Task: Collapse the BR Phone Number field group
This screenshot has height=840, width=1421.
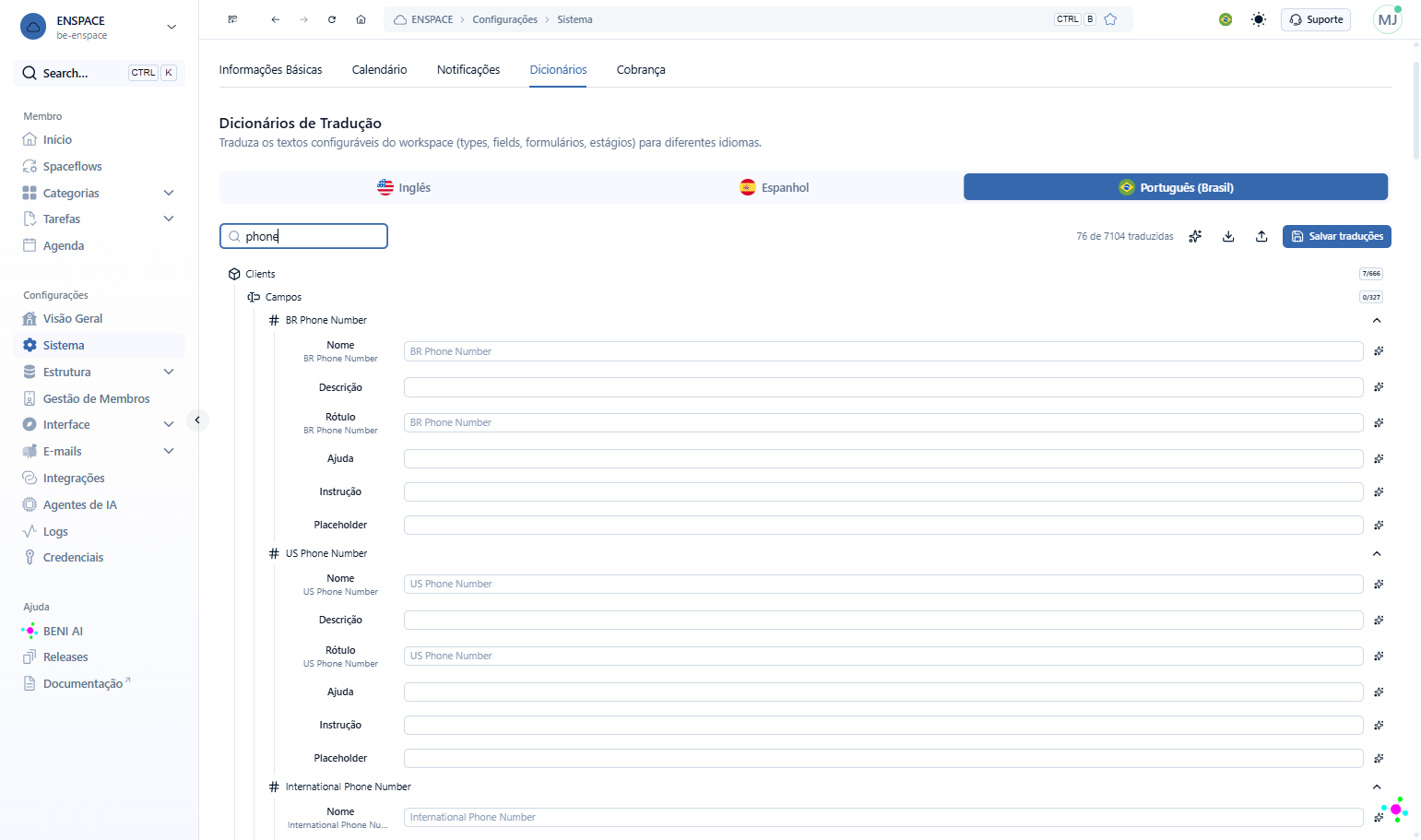Action: [x=1377, y=320]
